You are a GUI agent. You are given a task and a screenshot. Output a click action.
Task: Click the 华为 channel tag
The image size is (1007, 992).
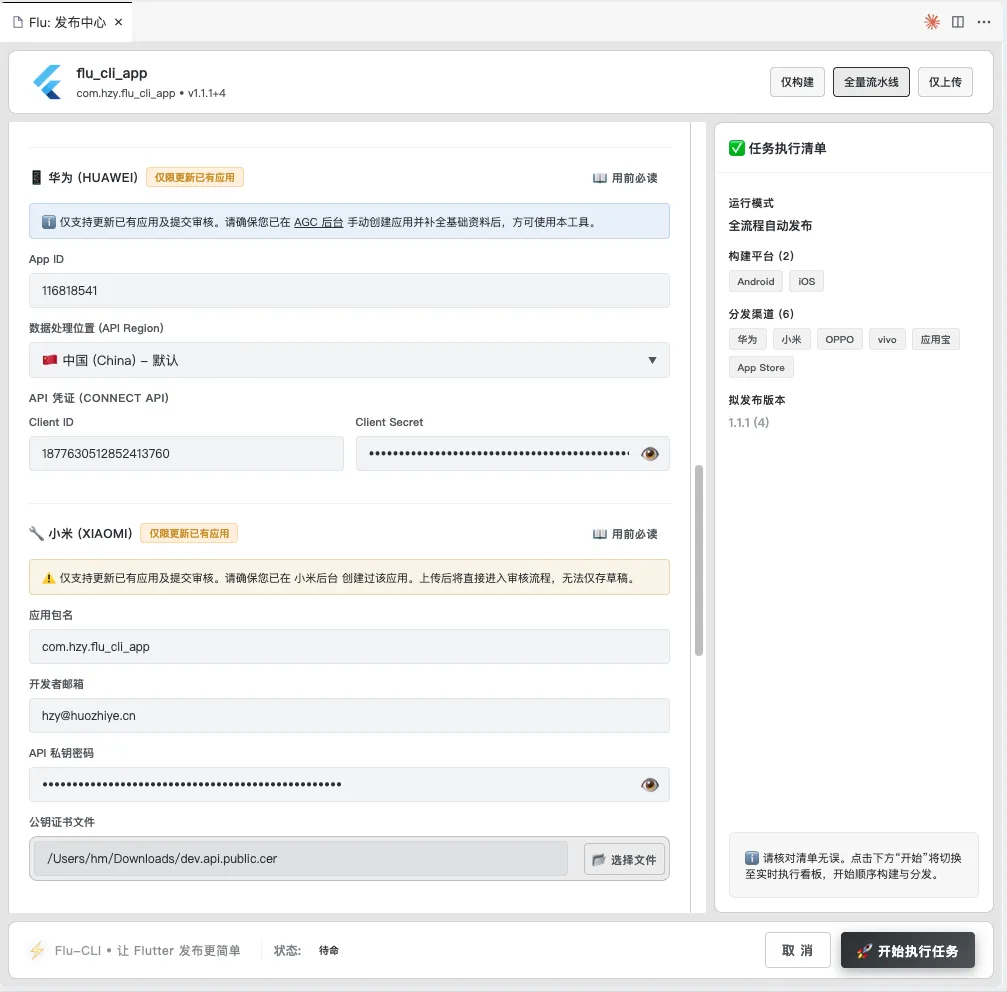tap(747, 339)
